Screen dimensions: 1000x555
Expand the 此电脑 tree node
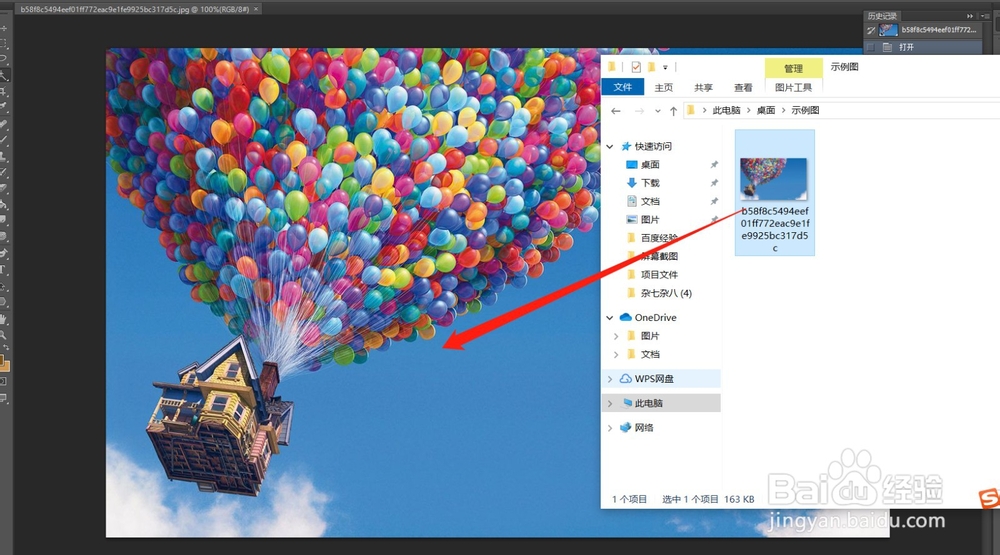(x=610, y=403)
